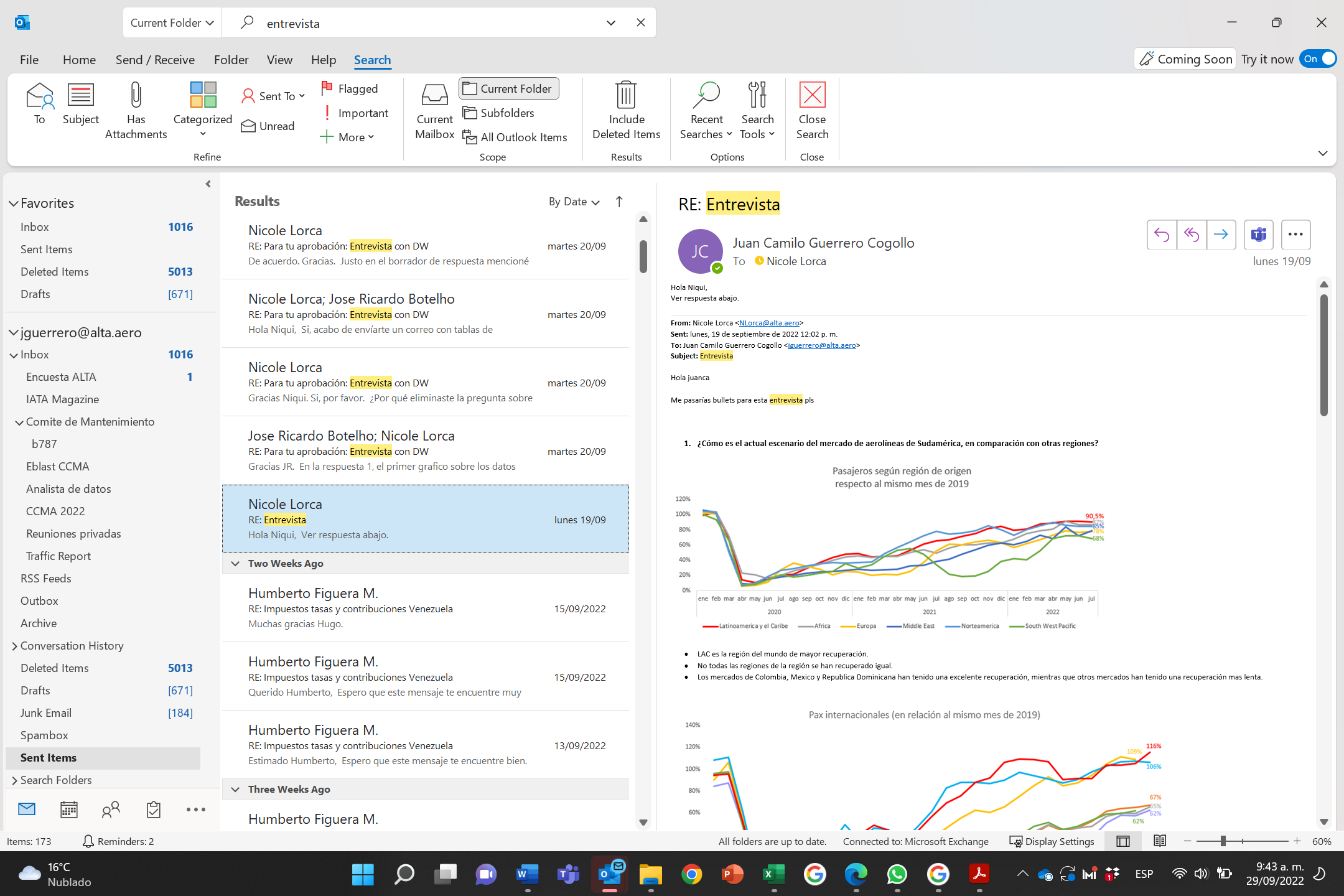Viewport: 1344px width, 896px height.
Task: Open Reminders in status bar
Action: [x=118, y=841]
